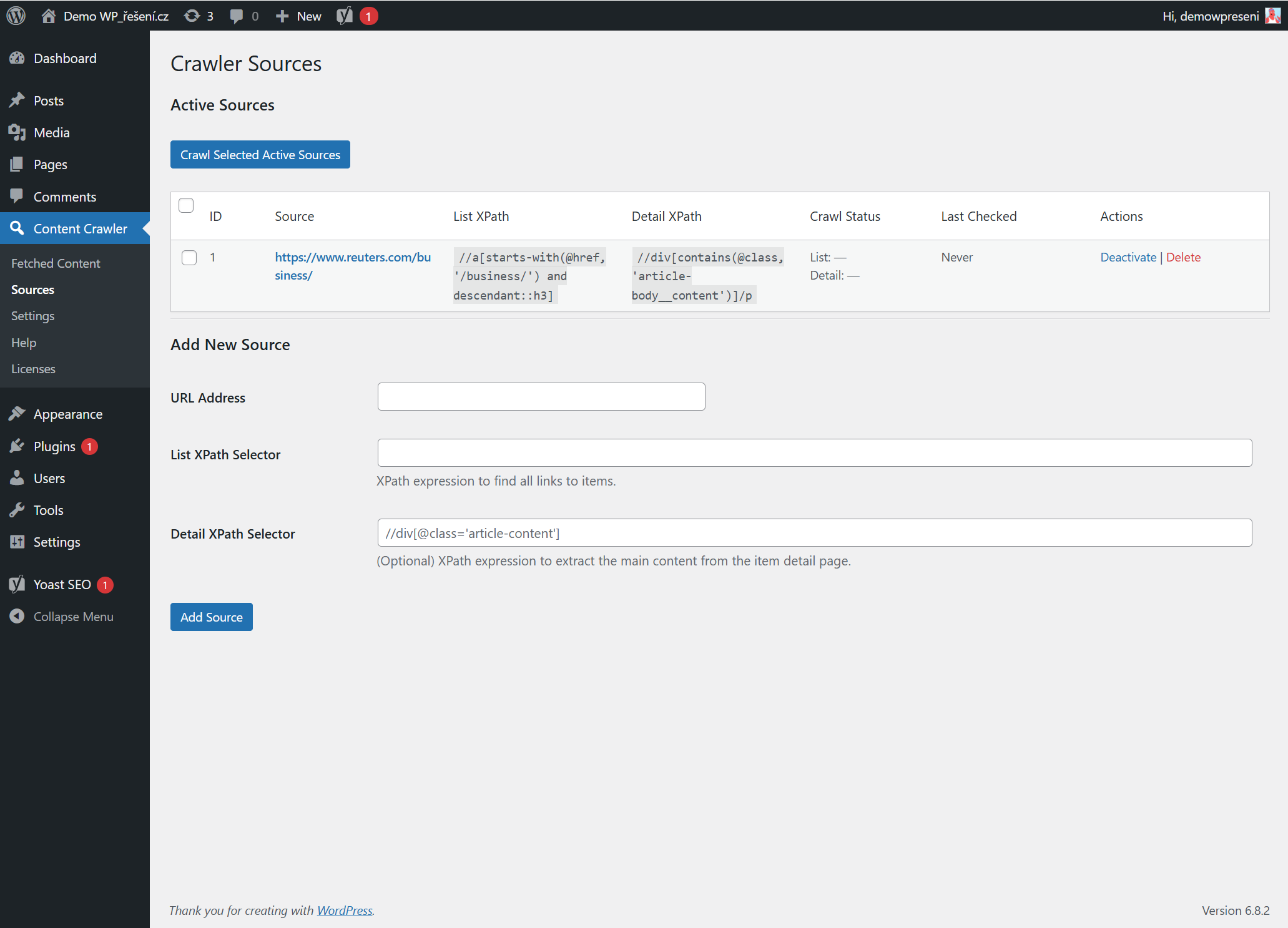Click the Dashboard gauge icon
The image size is (1288, 928).
(17, 58)
